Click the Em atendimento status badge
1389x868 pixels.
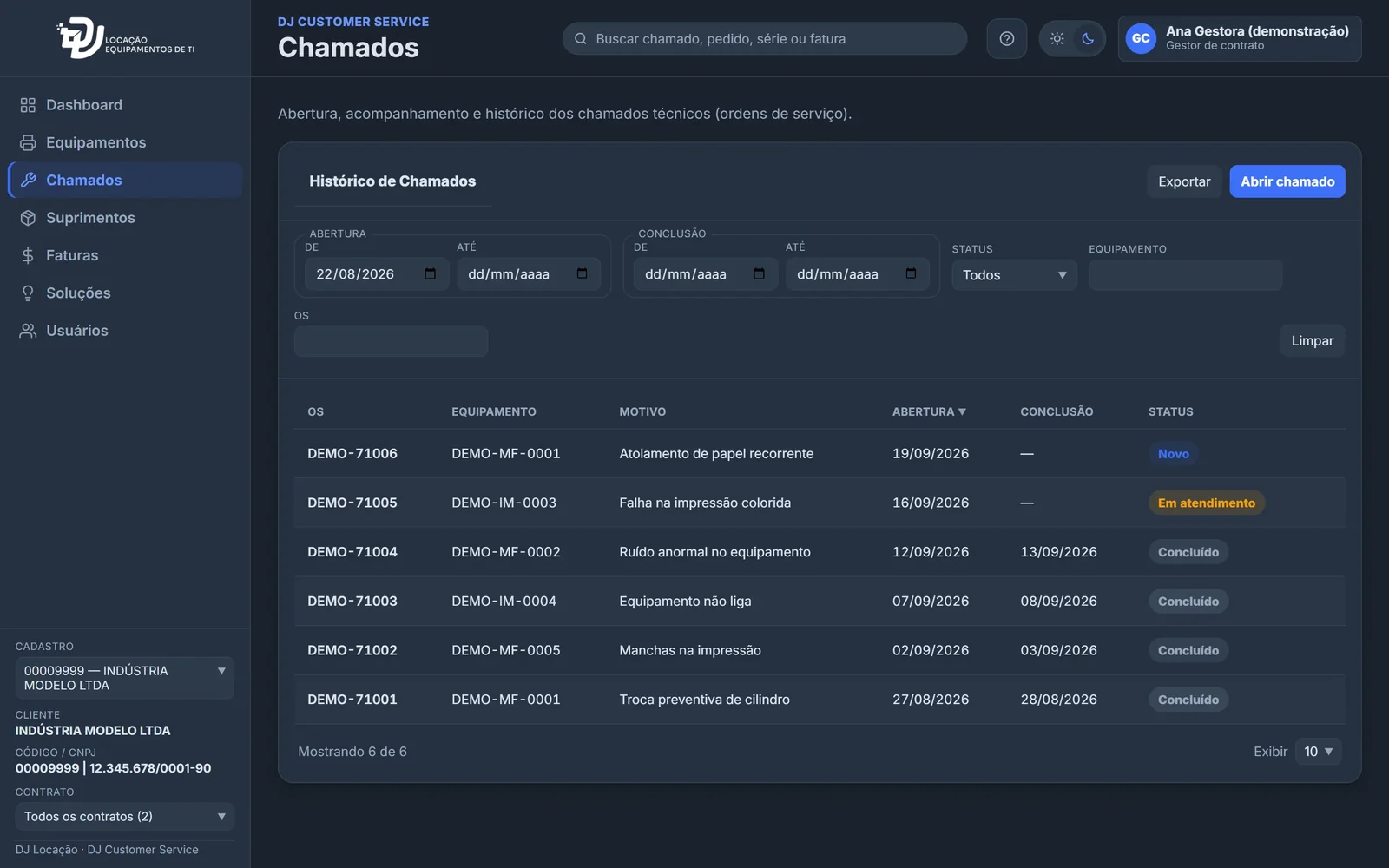(x=1207, y=503)
